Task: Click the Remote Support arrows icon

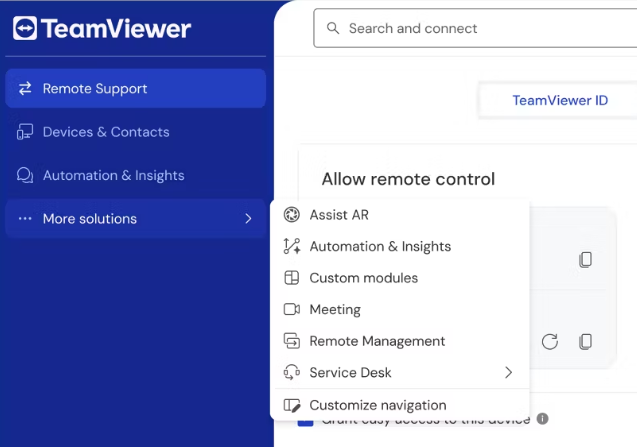Action: 25,88
